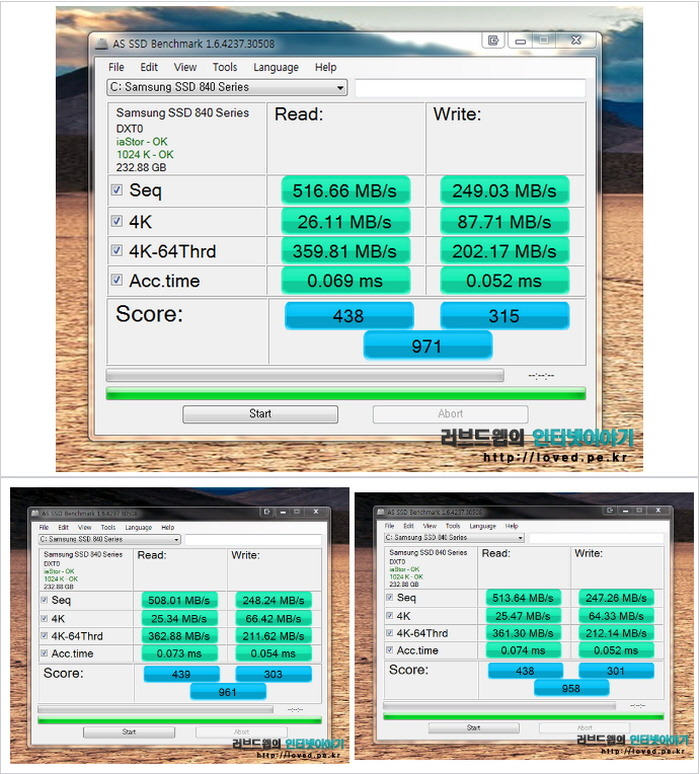Click the total score 958
Image resolution: width=700 pixels, height=774 pixels.
[x=571, y=688]
